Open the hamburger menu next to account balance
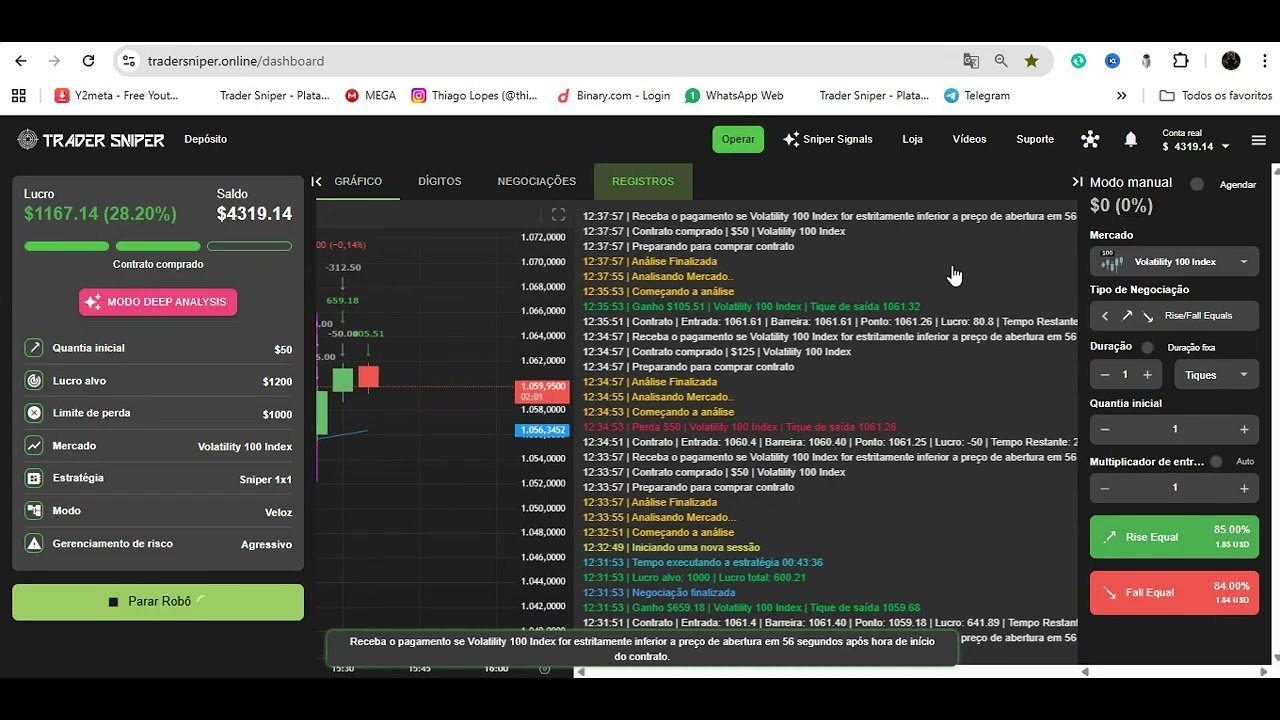The height and width of the screenshot is (720, 1280). click(1258, 140)
